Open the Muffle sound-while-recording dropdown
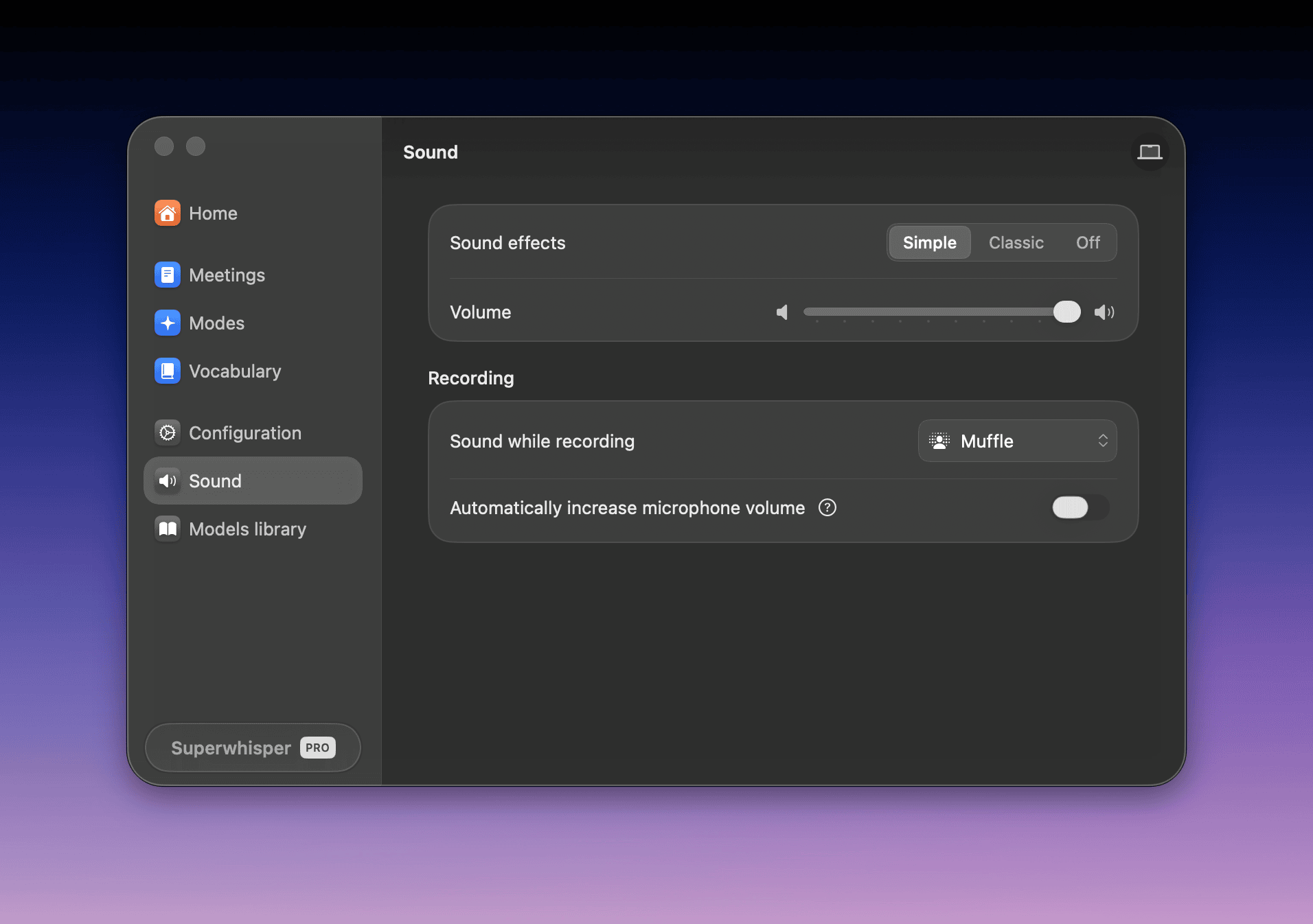The image size is (1313, 924). pos(1018,441)
